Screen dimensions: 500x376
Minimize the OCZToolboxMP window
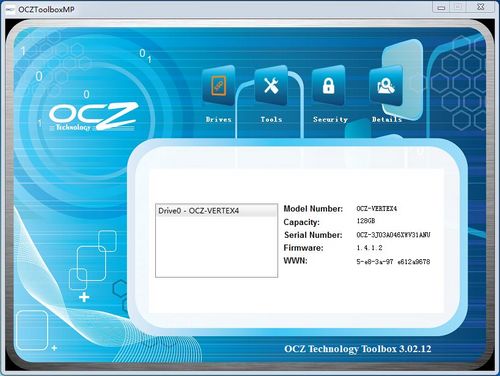(441, 7)
